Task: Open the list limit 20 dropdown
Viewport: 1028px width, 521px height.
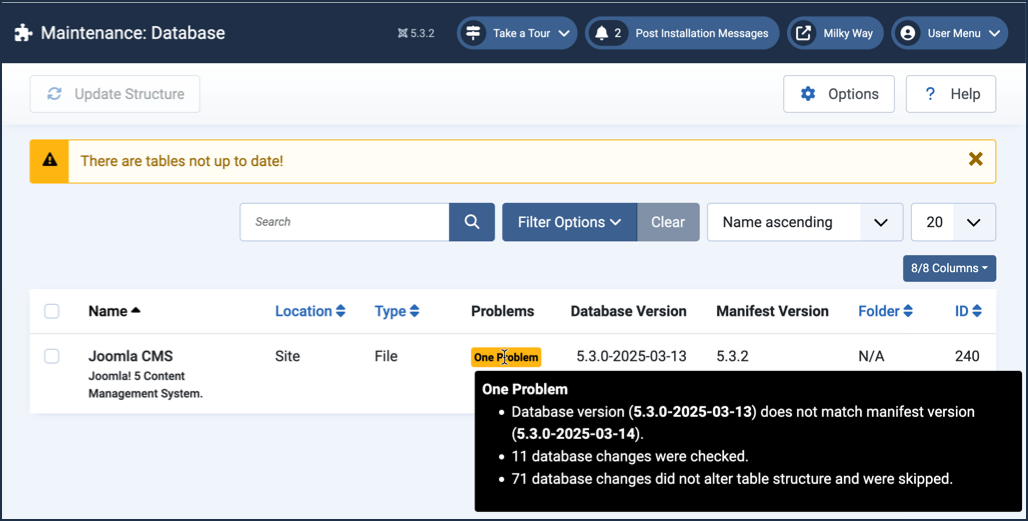Action: (x=953, y=222)
